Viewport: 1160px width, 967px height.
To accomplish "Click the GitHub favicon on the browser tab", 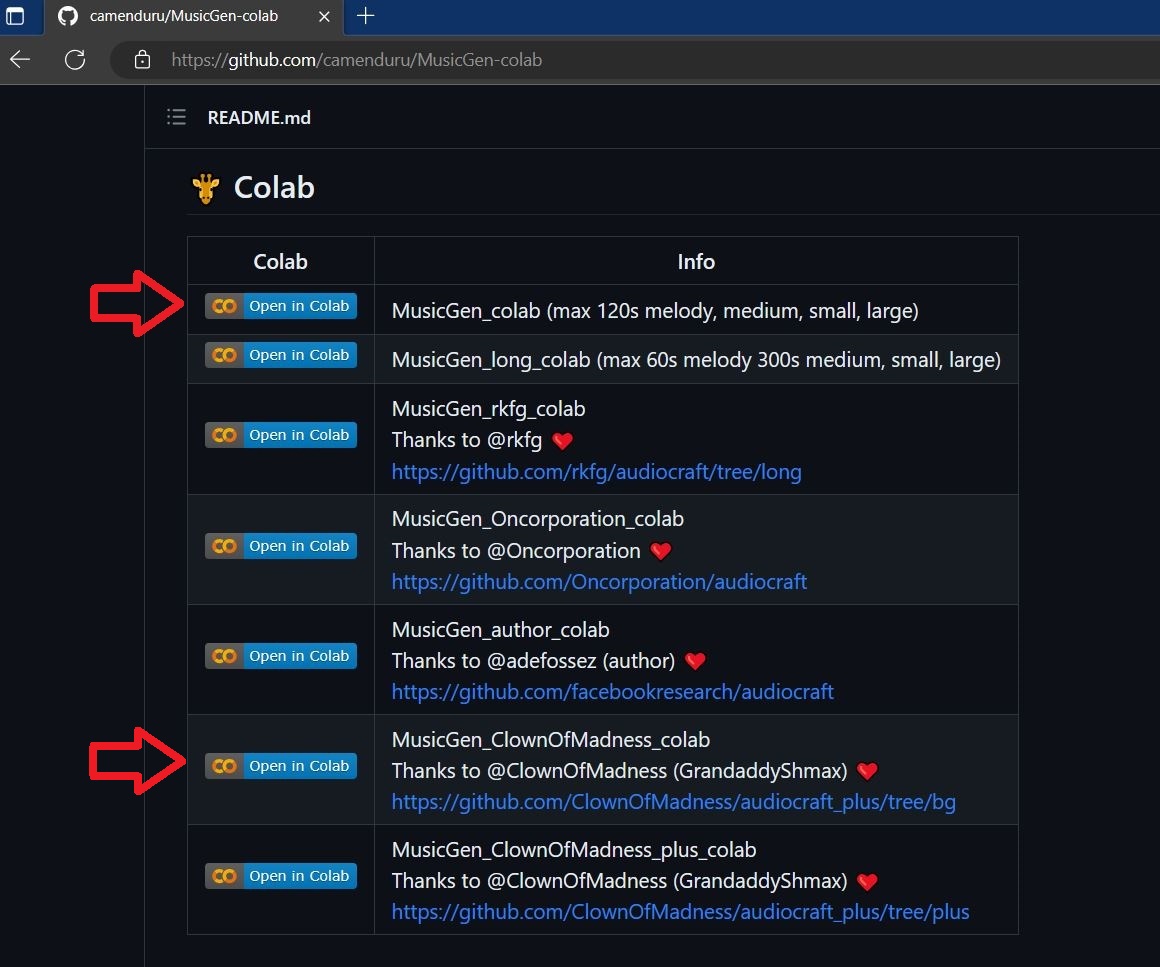I will pyautogui.click(x=68, y=16).
